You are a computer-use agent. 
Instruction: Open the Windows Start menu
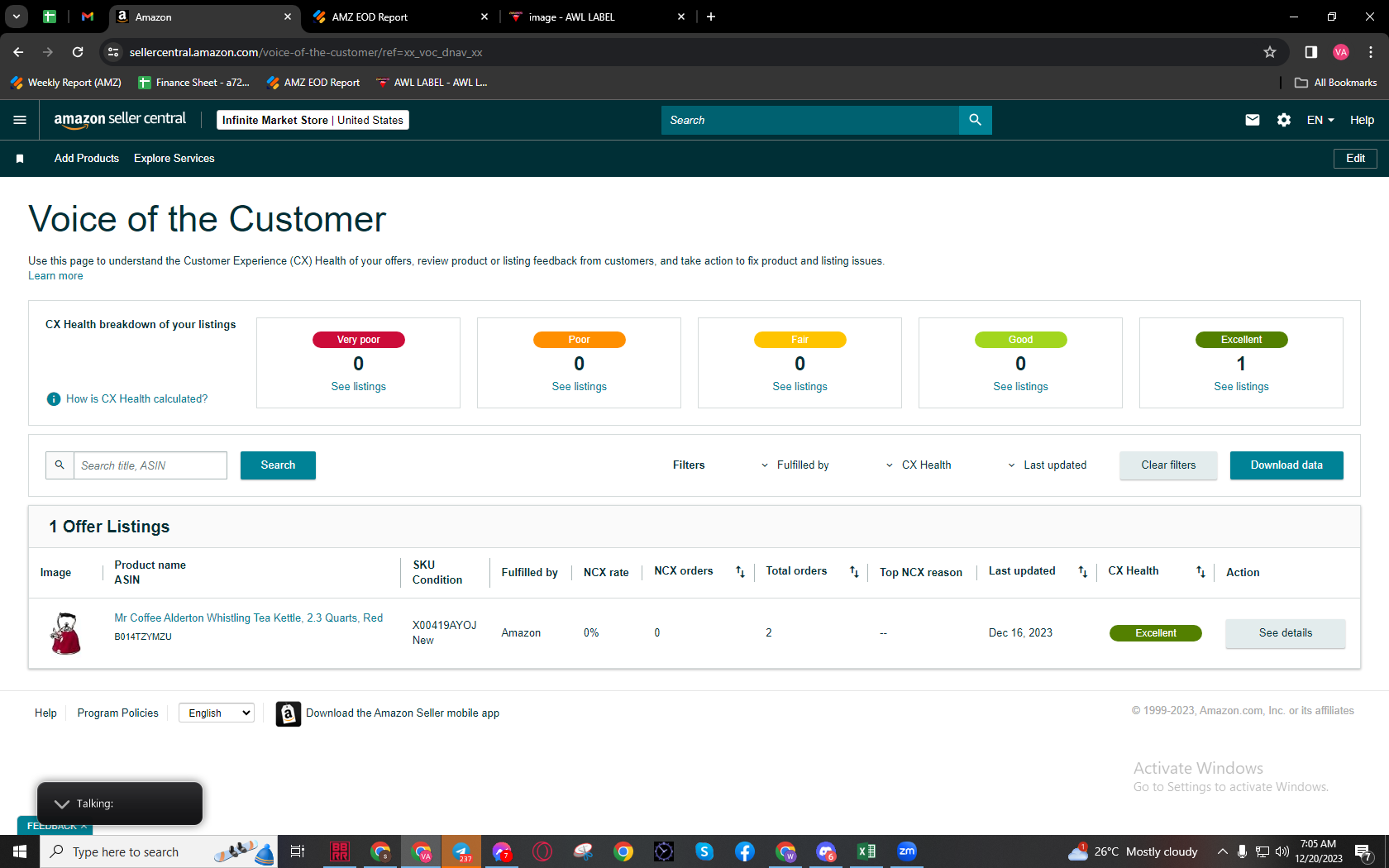[20, 851]
